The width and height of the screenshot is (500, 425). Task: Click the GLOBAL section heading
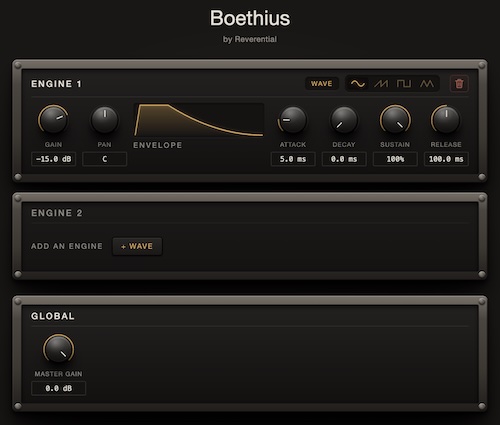coord(53,316)
